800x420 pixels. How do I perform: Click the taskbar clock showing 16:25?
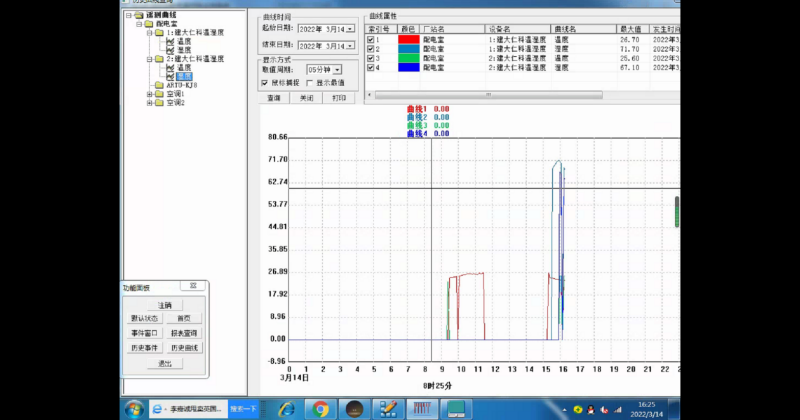pyautogui.click(x=646, y=409)
